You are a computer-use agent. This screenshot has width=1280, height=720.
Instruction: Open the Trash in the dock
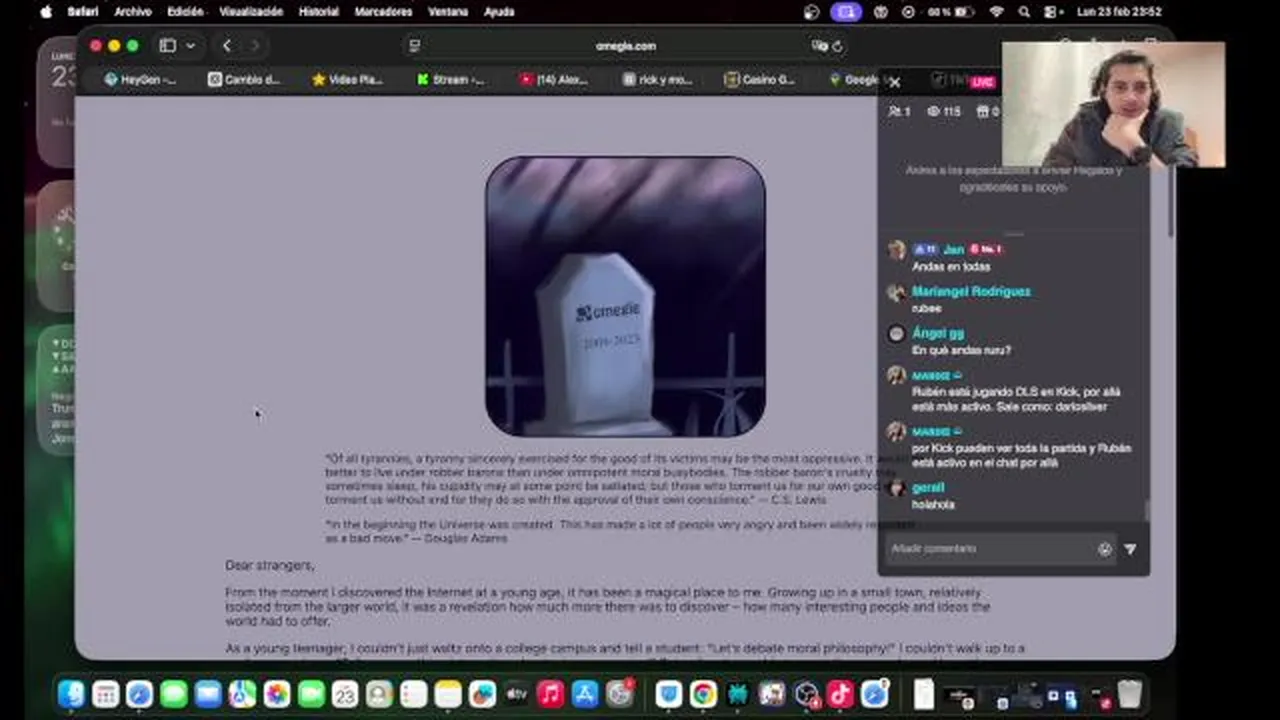pyautogui.click(x=1130, y=694)
